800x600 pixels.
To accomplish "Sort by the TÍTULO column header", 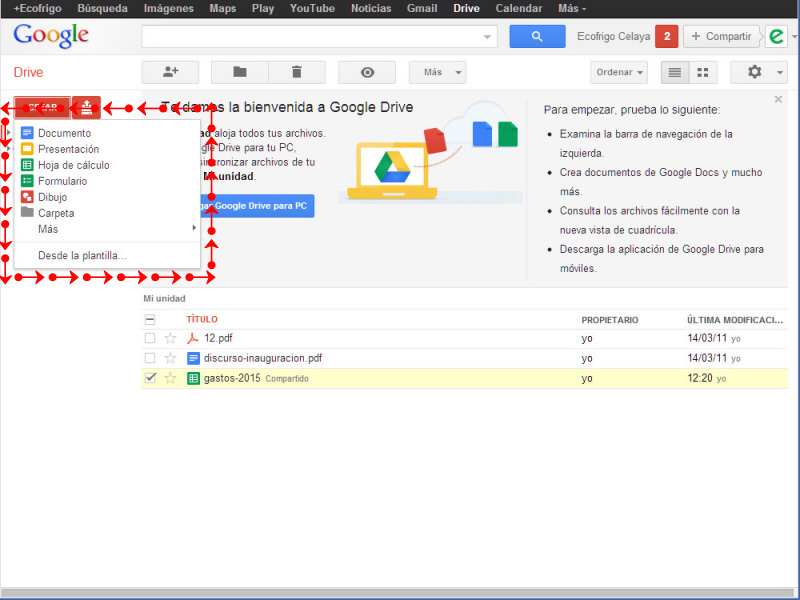I will tap(202, 319).
